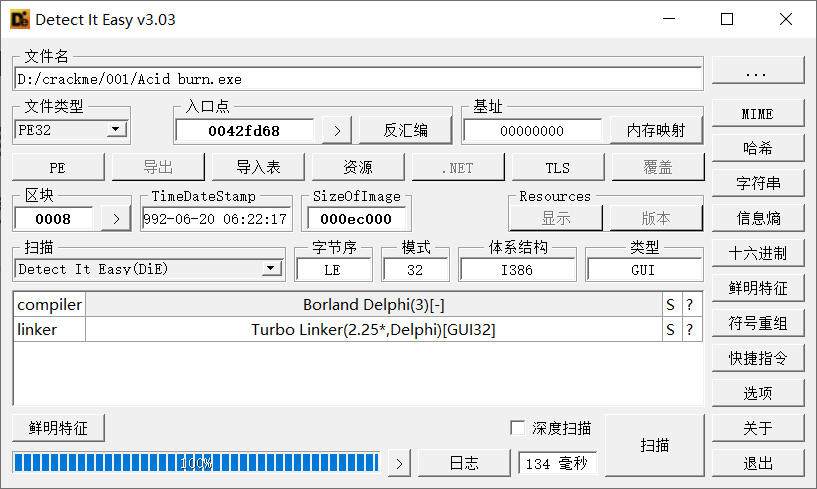Open the MIME info button

coord(758,114)
